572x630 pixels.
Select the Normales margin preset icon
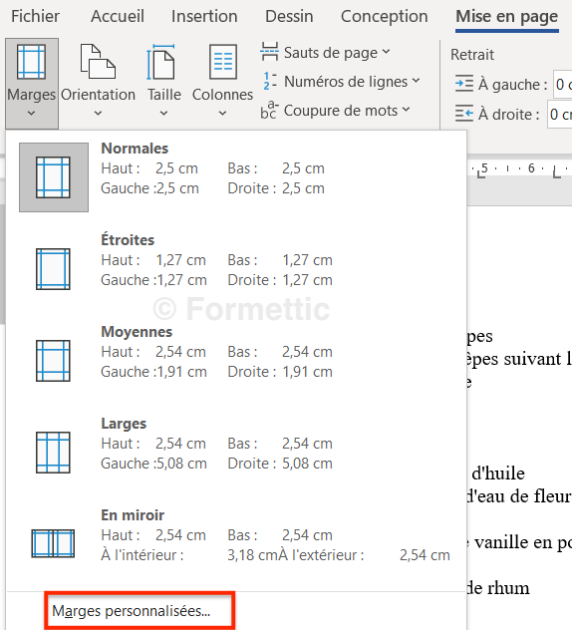(53, 177)
